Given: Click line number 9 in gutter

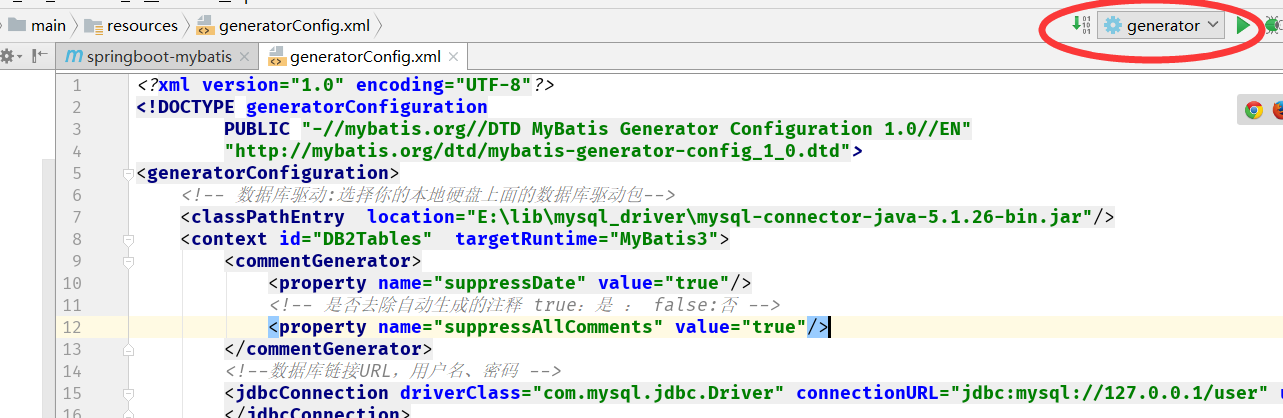Looking at the screenshot, I should 77,261.
